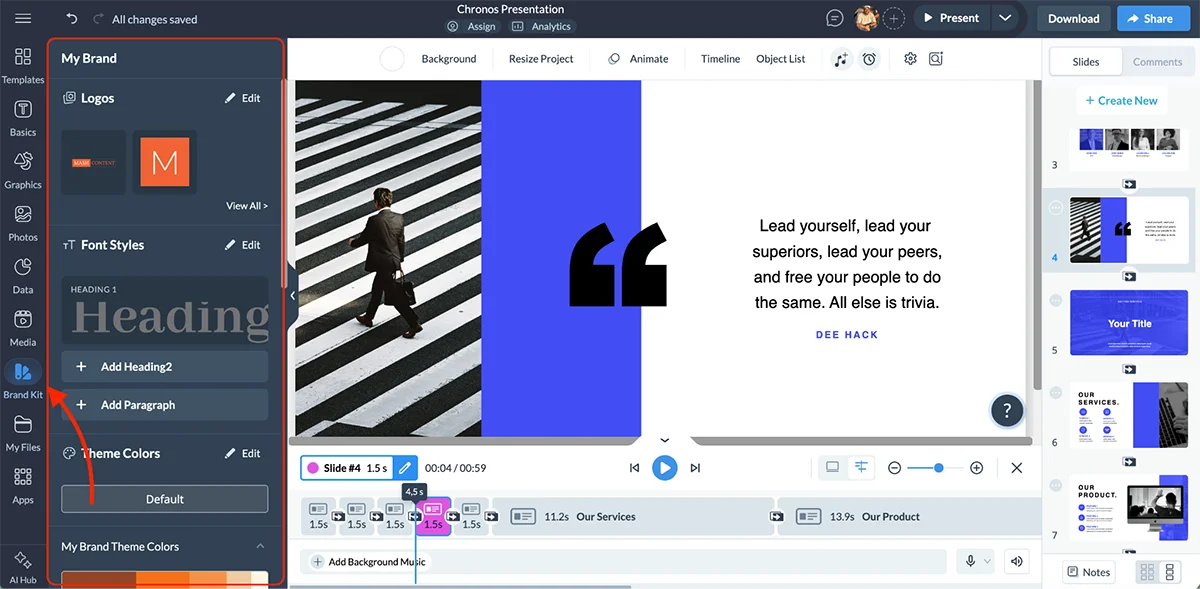Edit the Logos section
The width and height of the screenshot is (1200, 589).
tap(243, 98)
